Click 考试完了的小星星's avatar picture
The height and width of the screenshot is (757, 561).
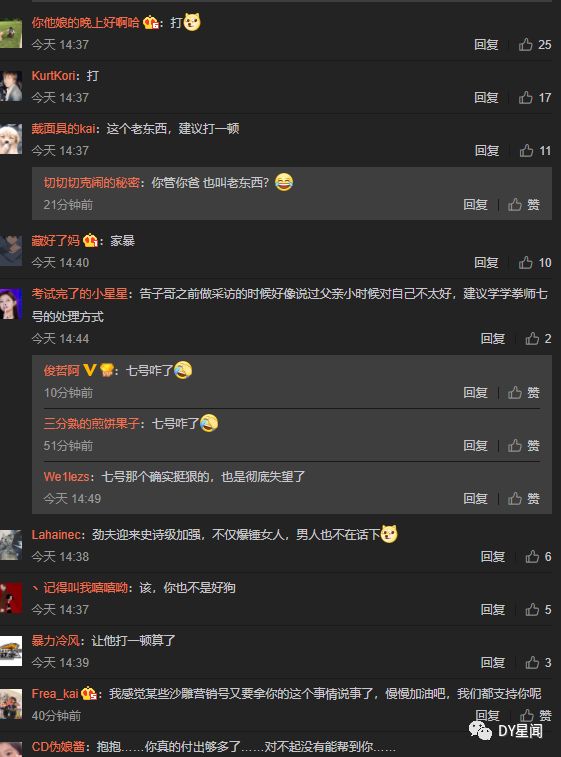tap(11, 304)
